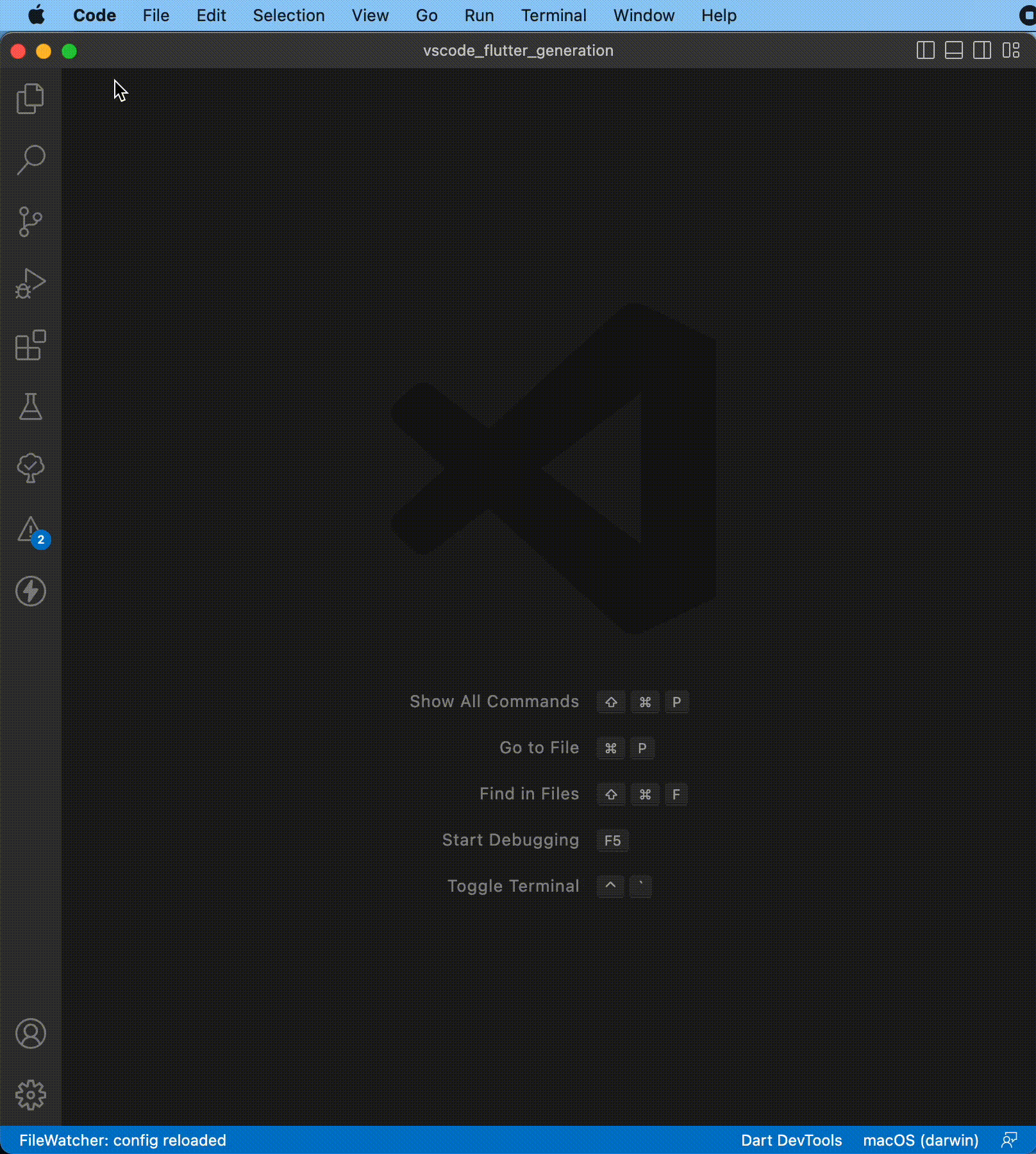
Task: Open the Apple menu
Action: pyautogui.click(x=37, y=15)
